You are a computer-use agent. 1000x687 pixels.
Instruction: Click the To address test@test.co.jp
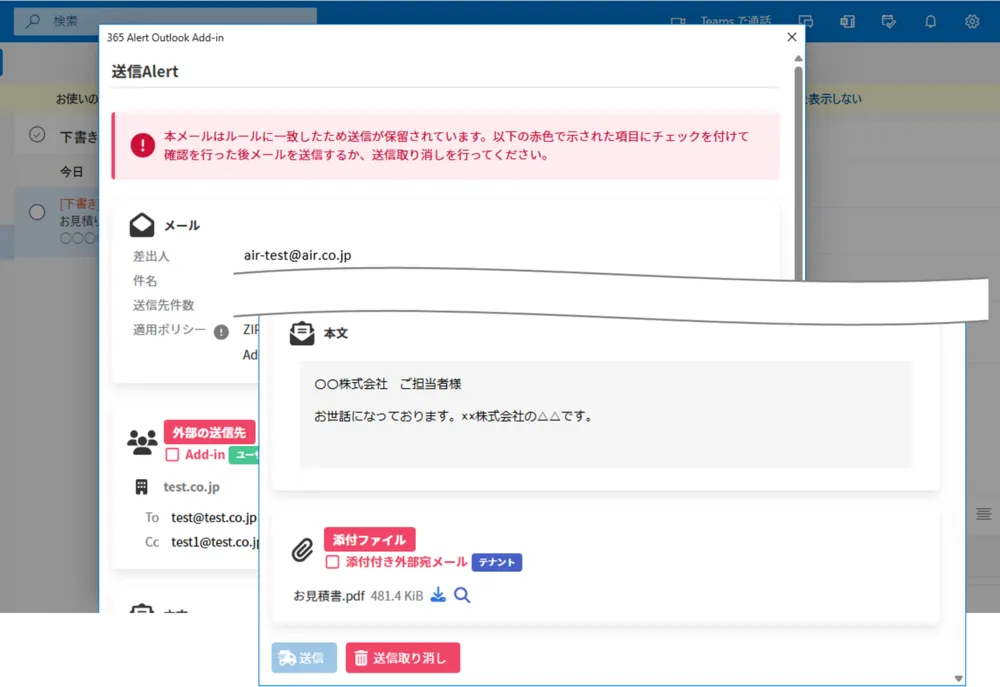(x=214, y=517)
